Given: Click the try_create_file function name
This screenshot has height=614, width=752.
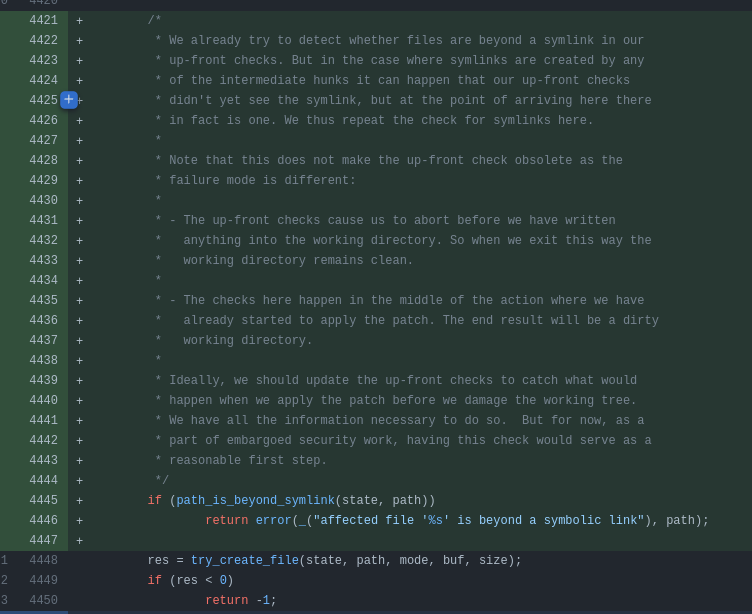Looking at the screenshot, I should (x=244, y=561).
